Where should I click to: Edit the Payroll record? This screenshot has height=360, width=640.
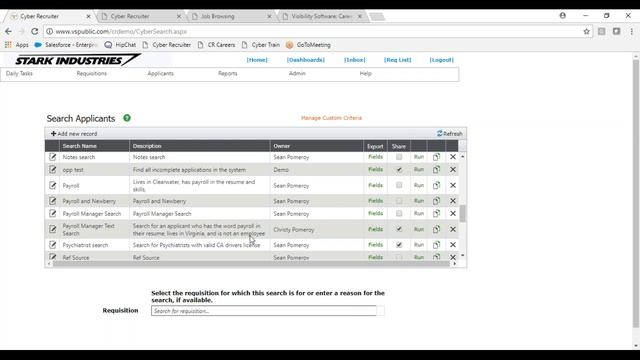pos(53,185)
